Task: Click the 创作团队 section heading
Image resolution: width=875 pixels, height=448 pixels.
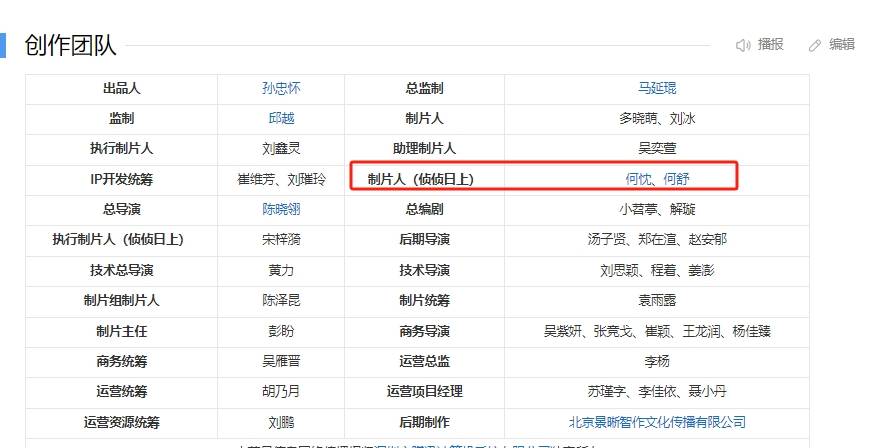Action: pos(70,45)
